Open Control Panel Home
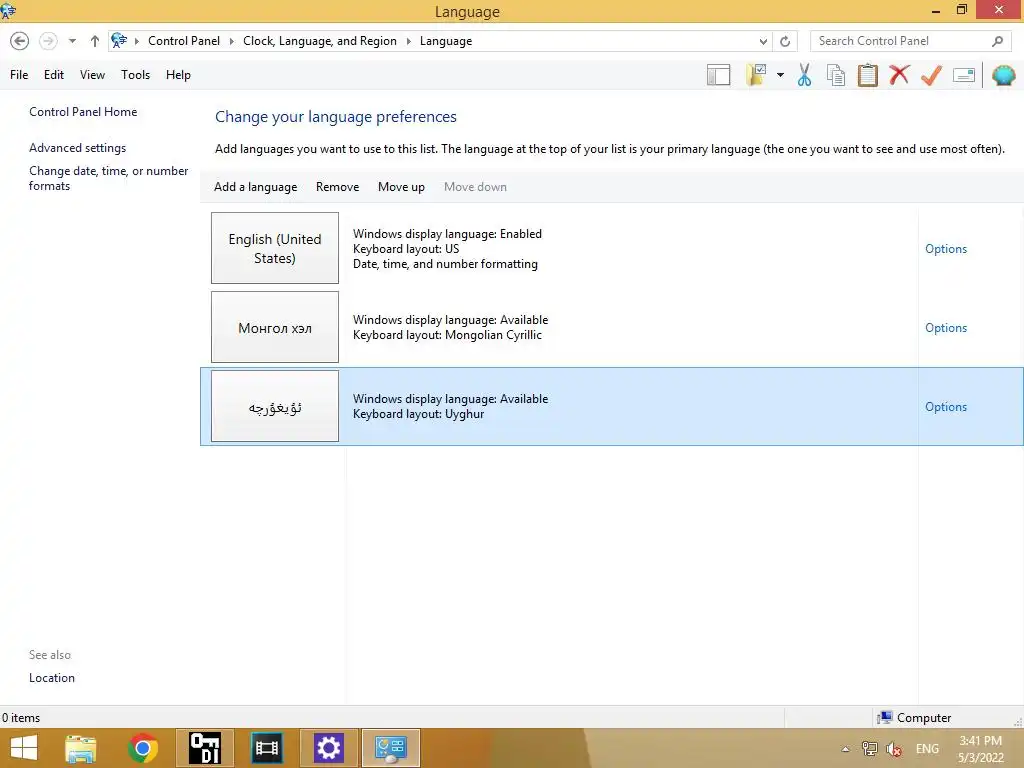 pos(83,112)
